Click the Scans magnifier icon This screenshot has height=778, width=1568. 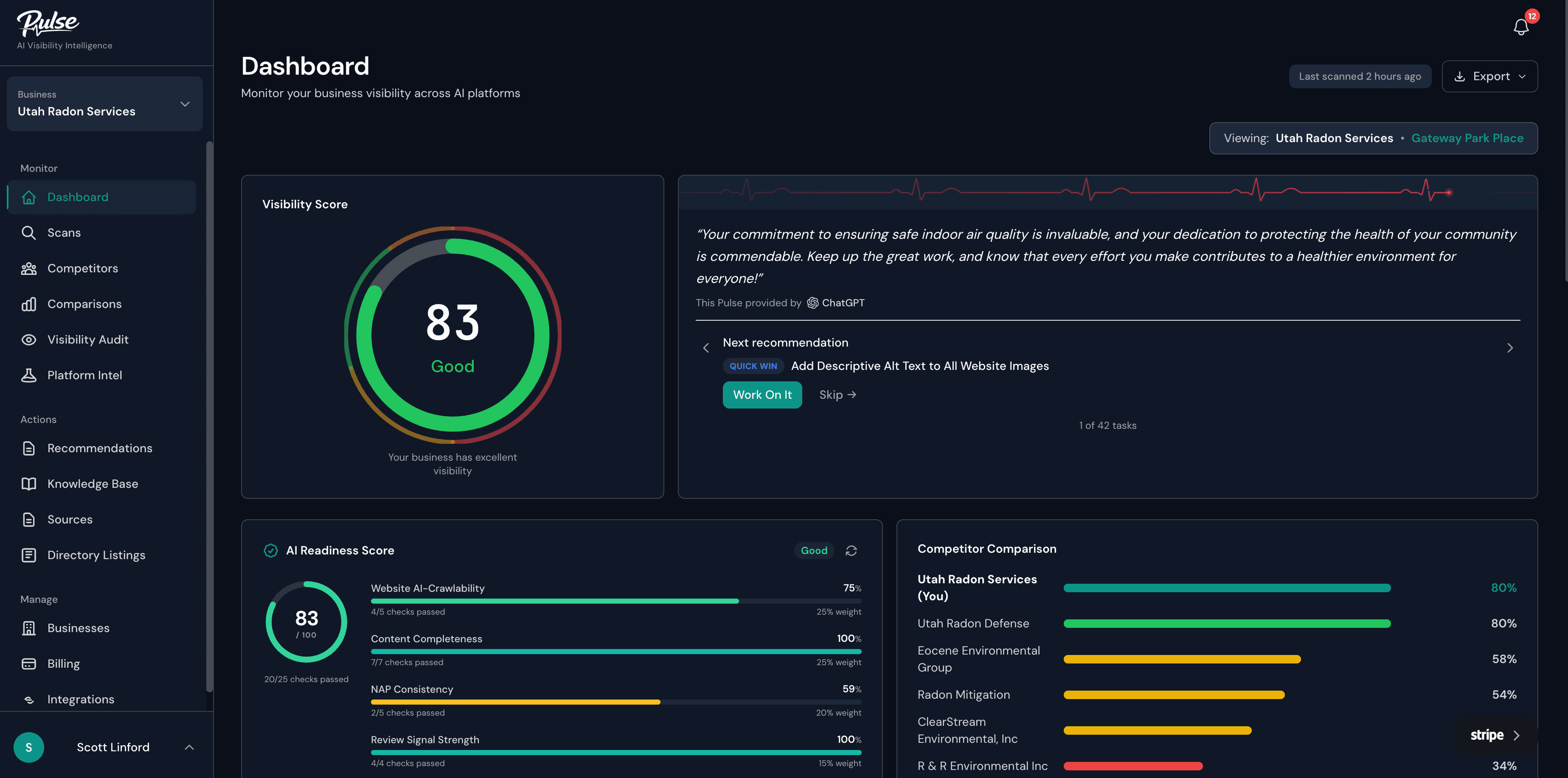tap(28, 233)
